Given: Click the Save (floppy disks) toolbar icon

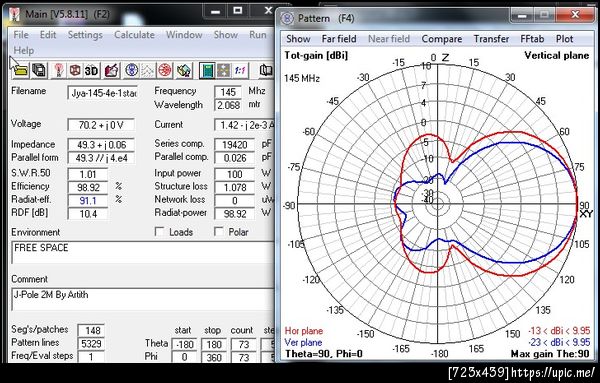Looking at the screenshot, I should [38, 70].
